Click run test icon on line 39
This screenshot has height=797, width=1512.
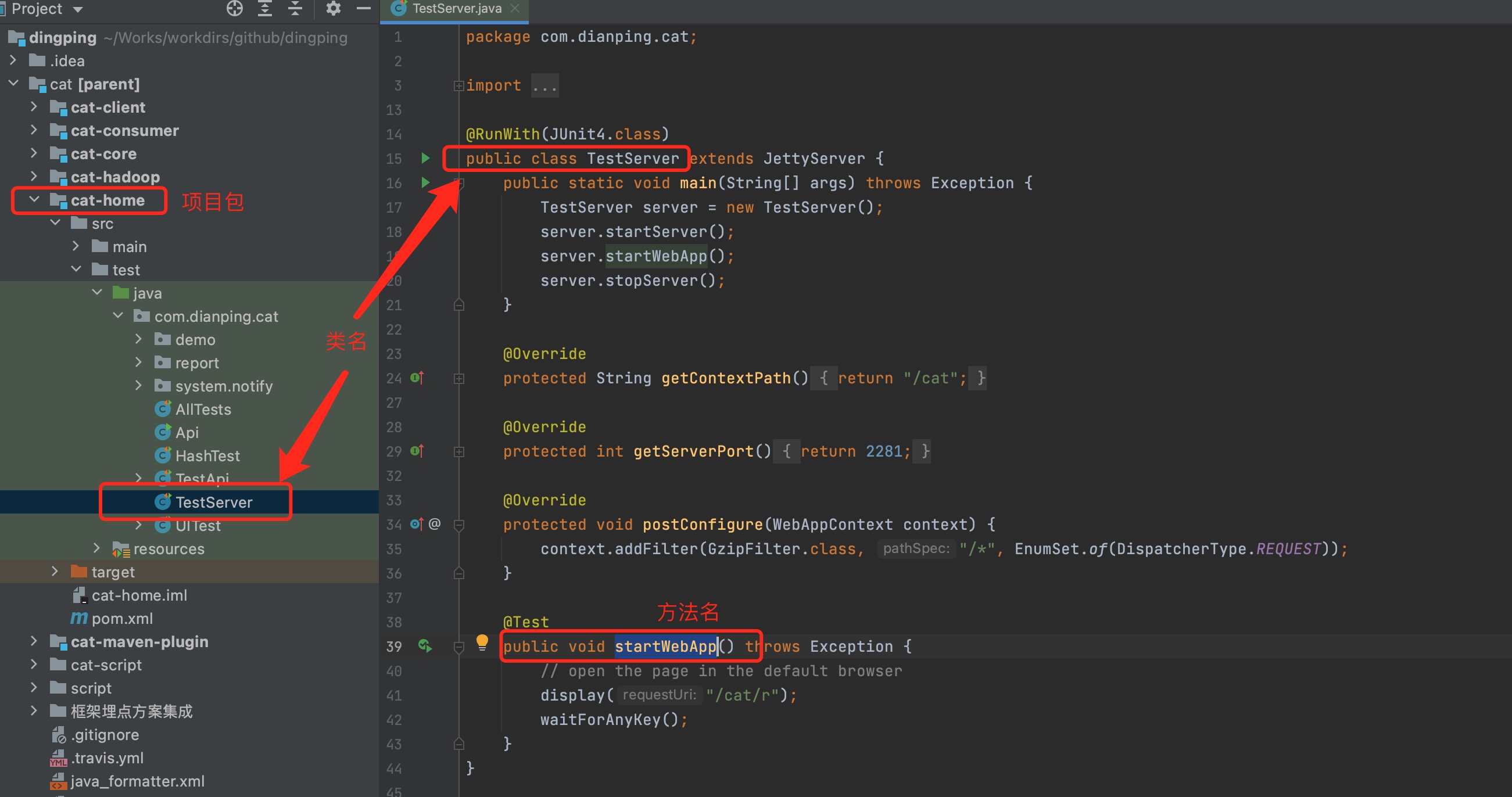coord(424,646)
